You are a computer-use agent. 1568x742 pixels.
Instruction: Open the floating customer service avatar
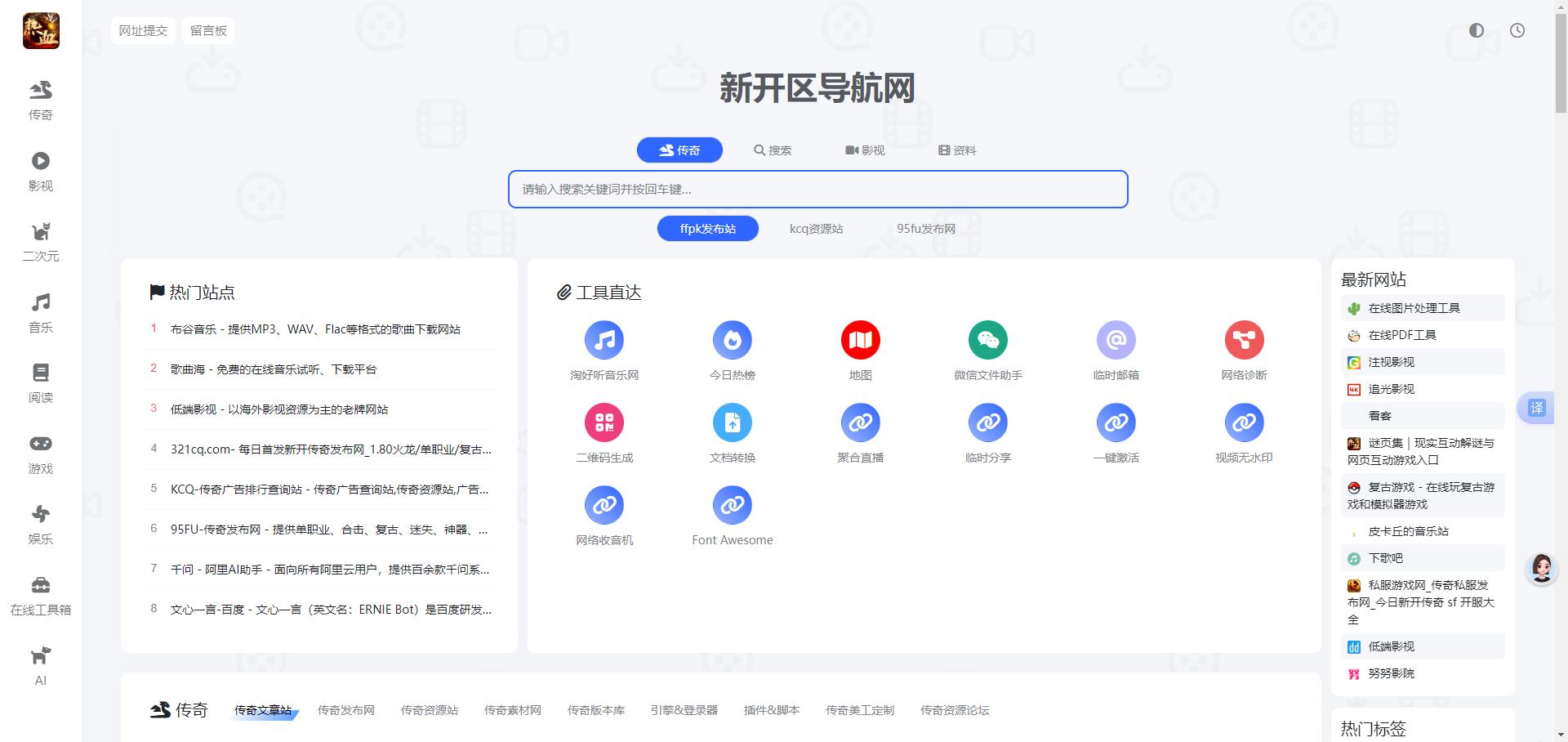1542,568
